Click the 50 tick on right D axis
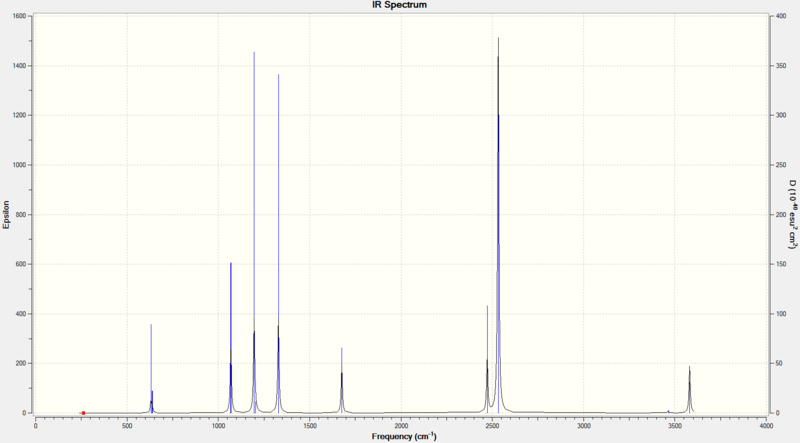The image size is (800, 443). (x=779, y=363)
